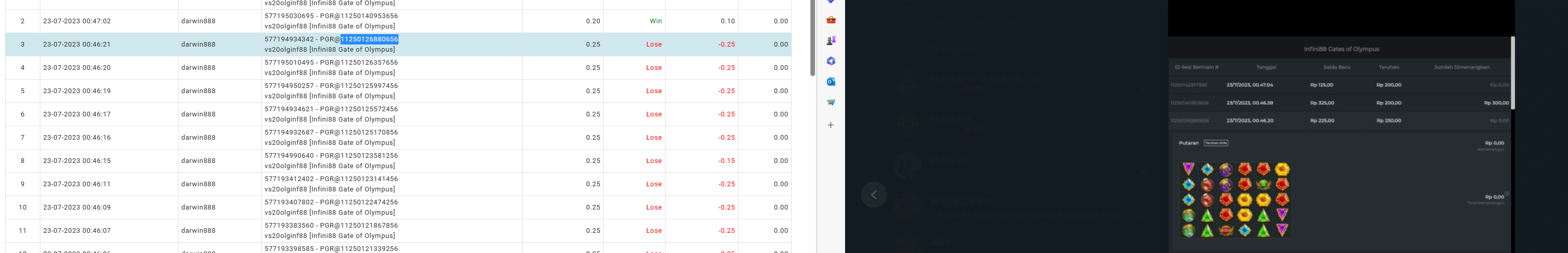Screen dimensions: 1568x253
Task: Click the 0.10 win amount in row 2
Action: (728, 21)
